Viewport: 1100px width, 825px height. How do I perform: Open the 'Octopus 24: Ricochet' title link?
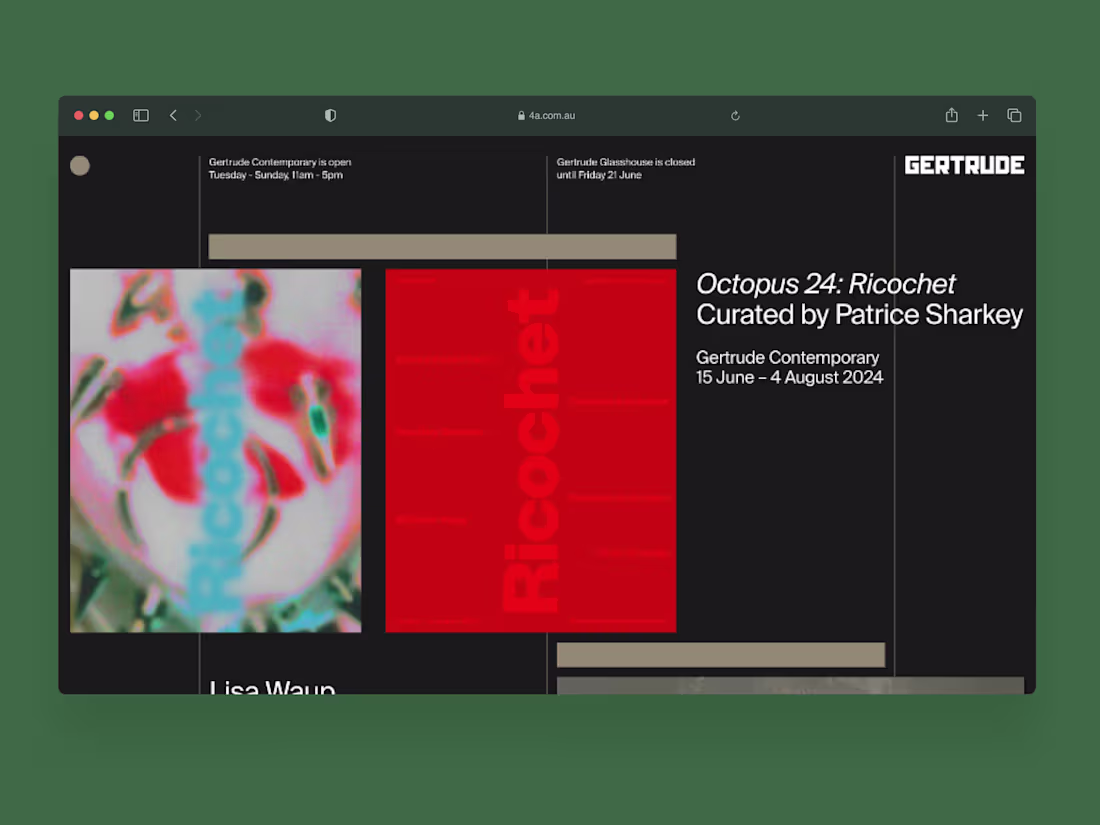point(825,284)
